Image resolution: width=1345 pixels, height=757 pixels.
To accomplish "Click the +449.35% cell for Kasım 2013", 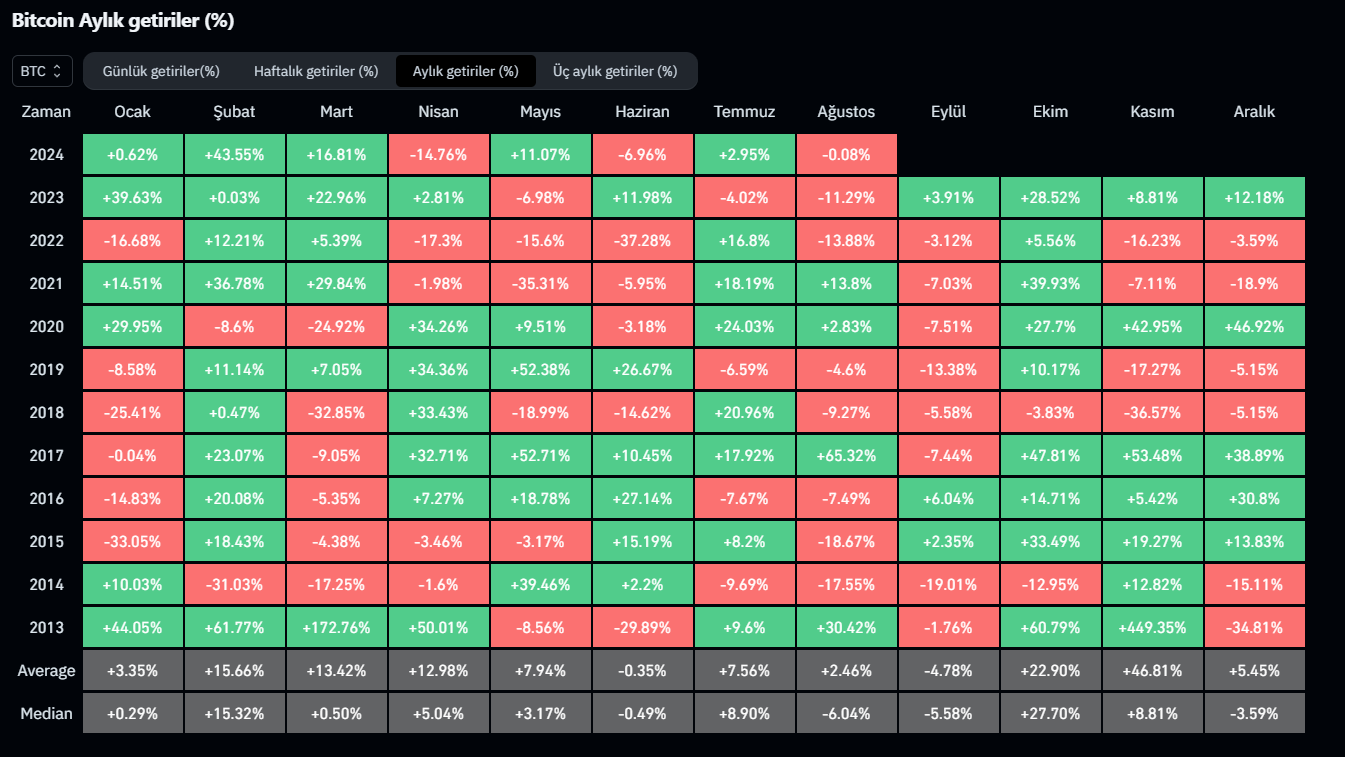I will (1152, 627).
